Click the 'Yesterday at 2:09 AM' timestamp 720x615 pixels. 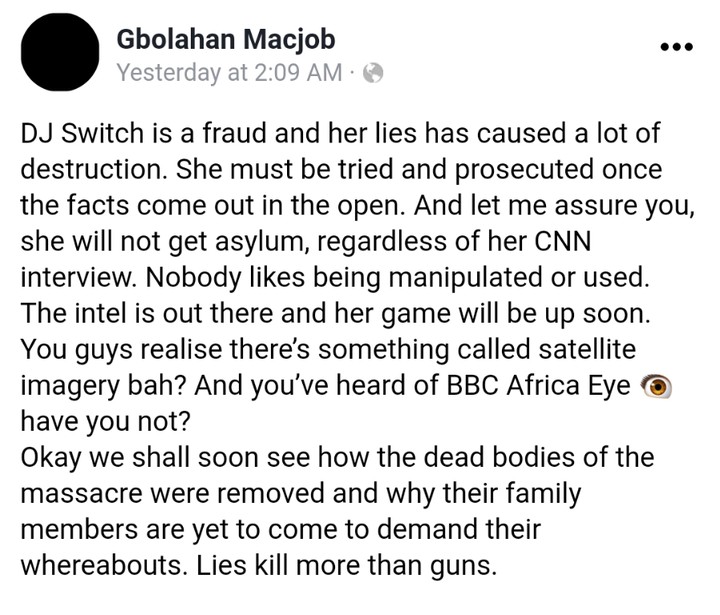(x=228, y=72)
